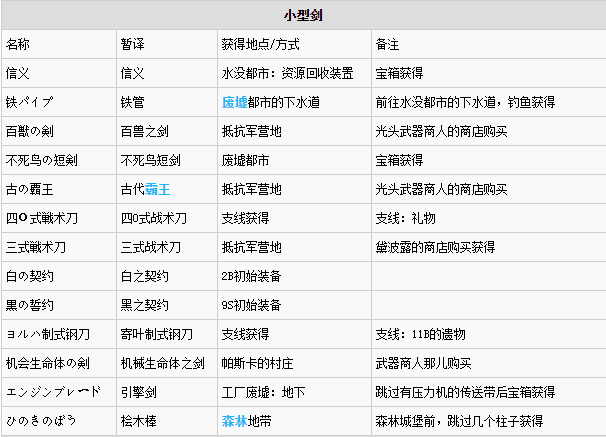Viewport: 606px width, 437px height.
Task: Open the 森林 link in the 桧木棒 row
Action: point(235,421)
